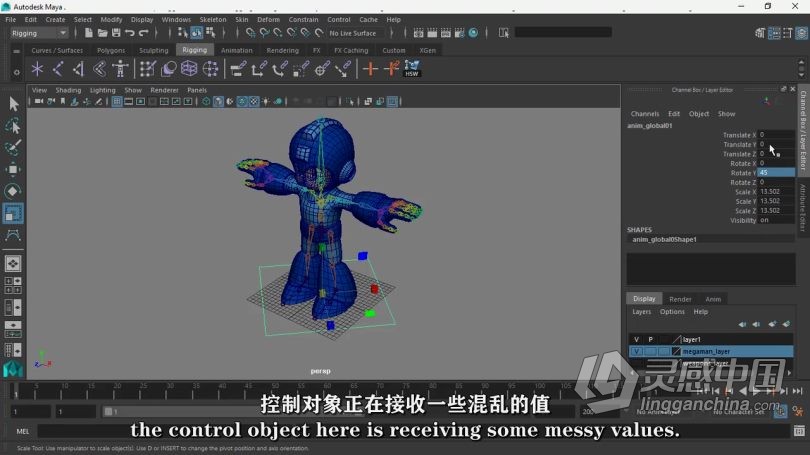This screenshot has width=810, height=455.
Task: Click the Create Locator shelf icon
Action: point(37,69)
